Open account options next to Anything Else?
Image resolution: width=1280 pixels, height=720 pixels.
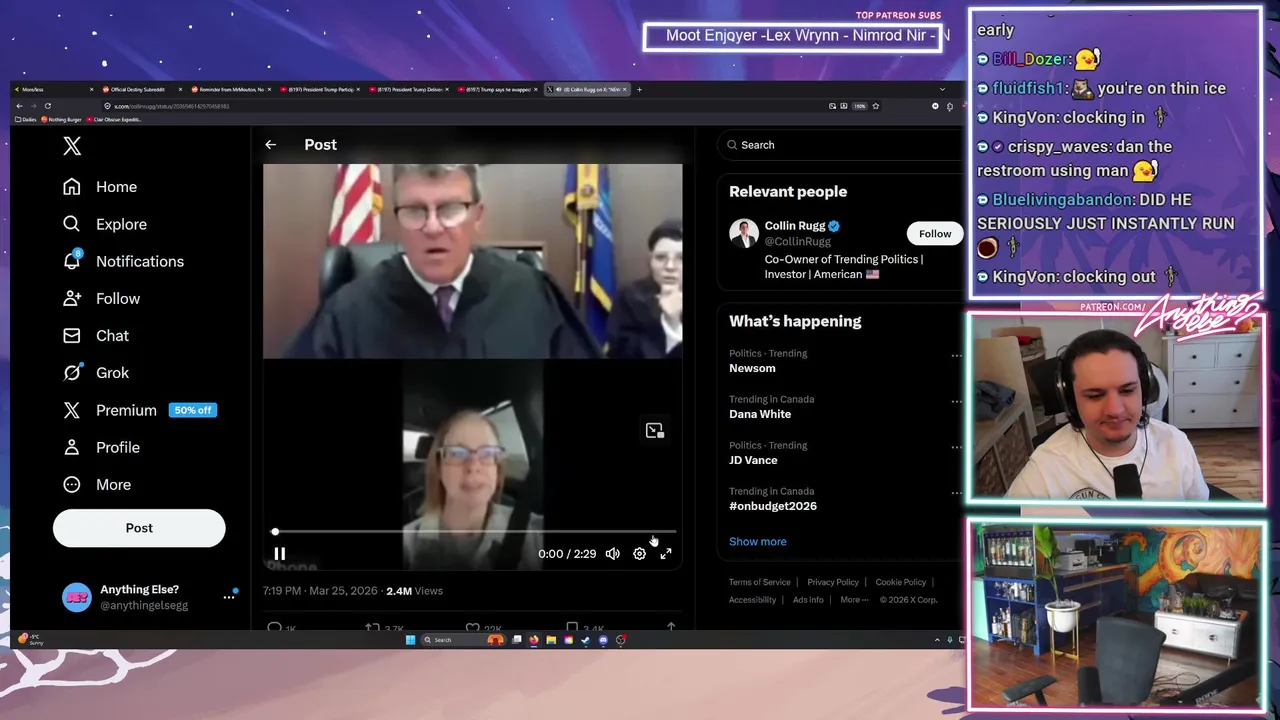[x=229, y=597]
